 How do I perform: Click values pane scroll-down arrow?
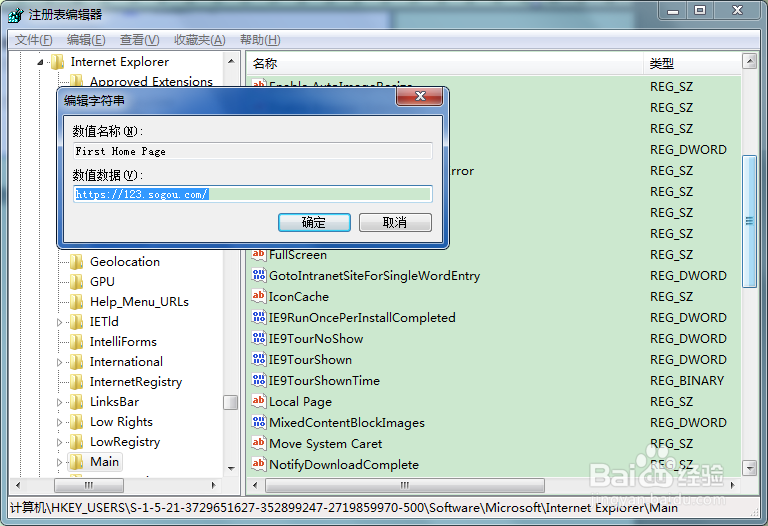click(749, 468)
